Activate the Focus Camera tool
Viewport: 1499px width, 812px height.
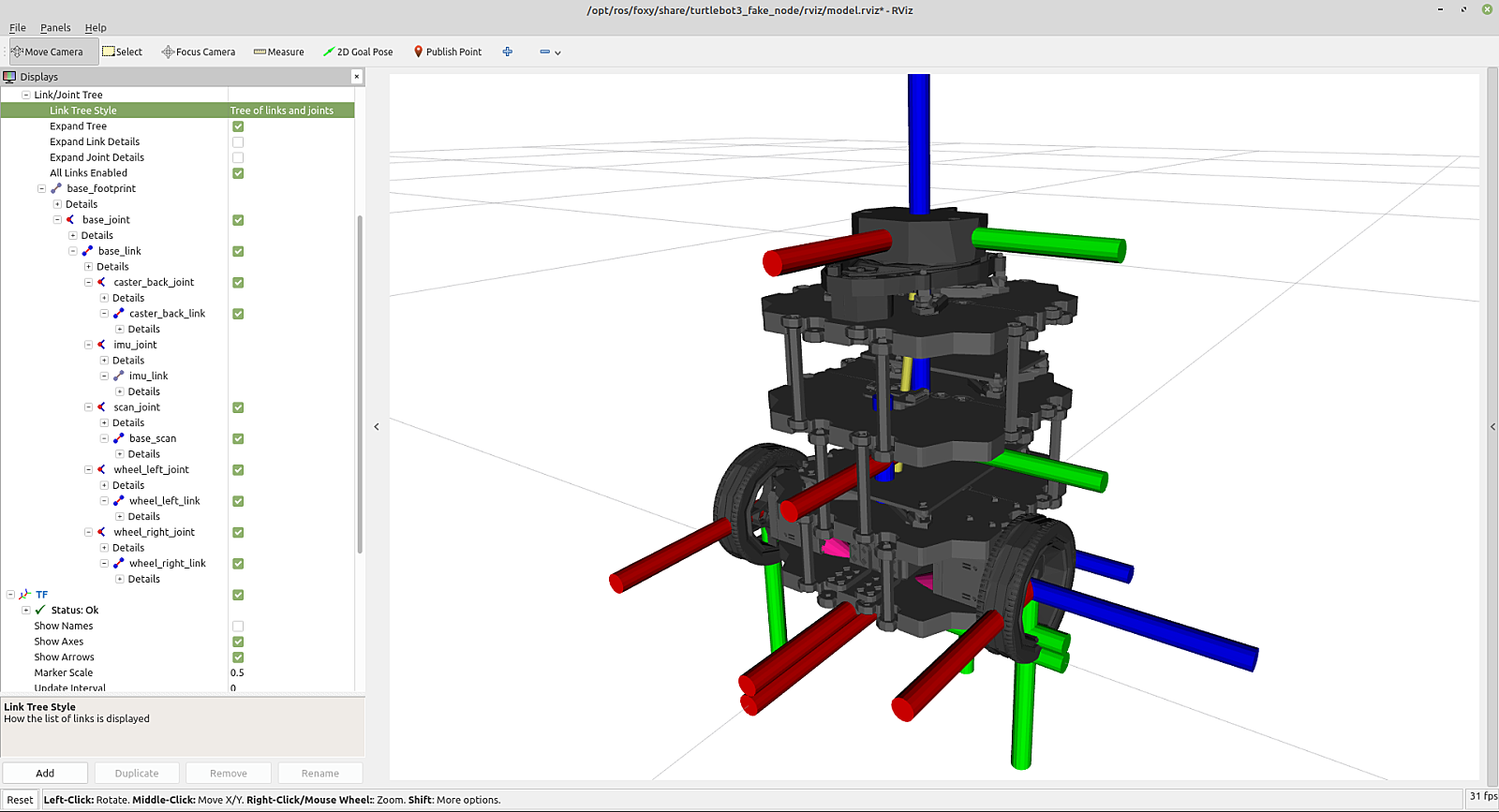pyautogui.click(x=198, y=52)
